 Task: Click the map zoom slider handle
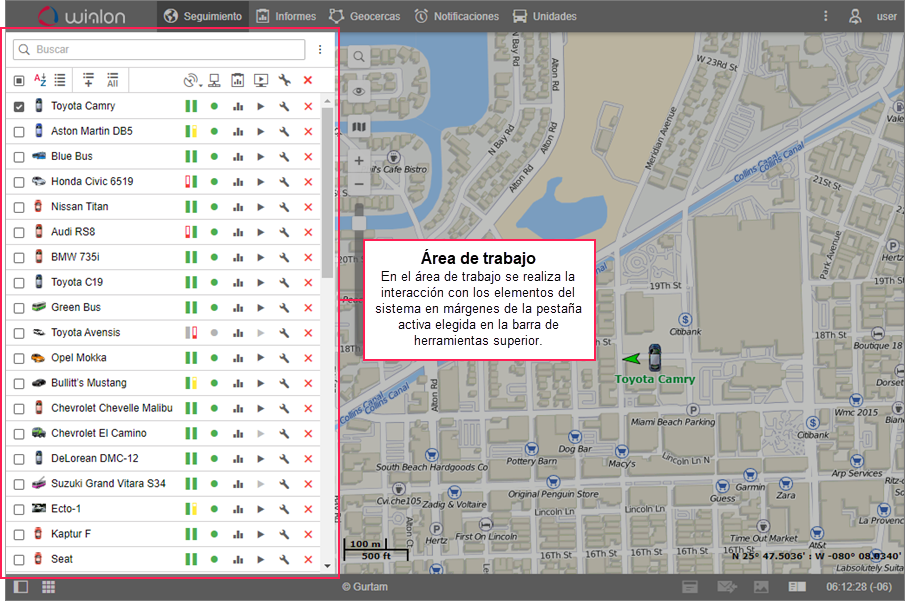click(x=359, y=223)
